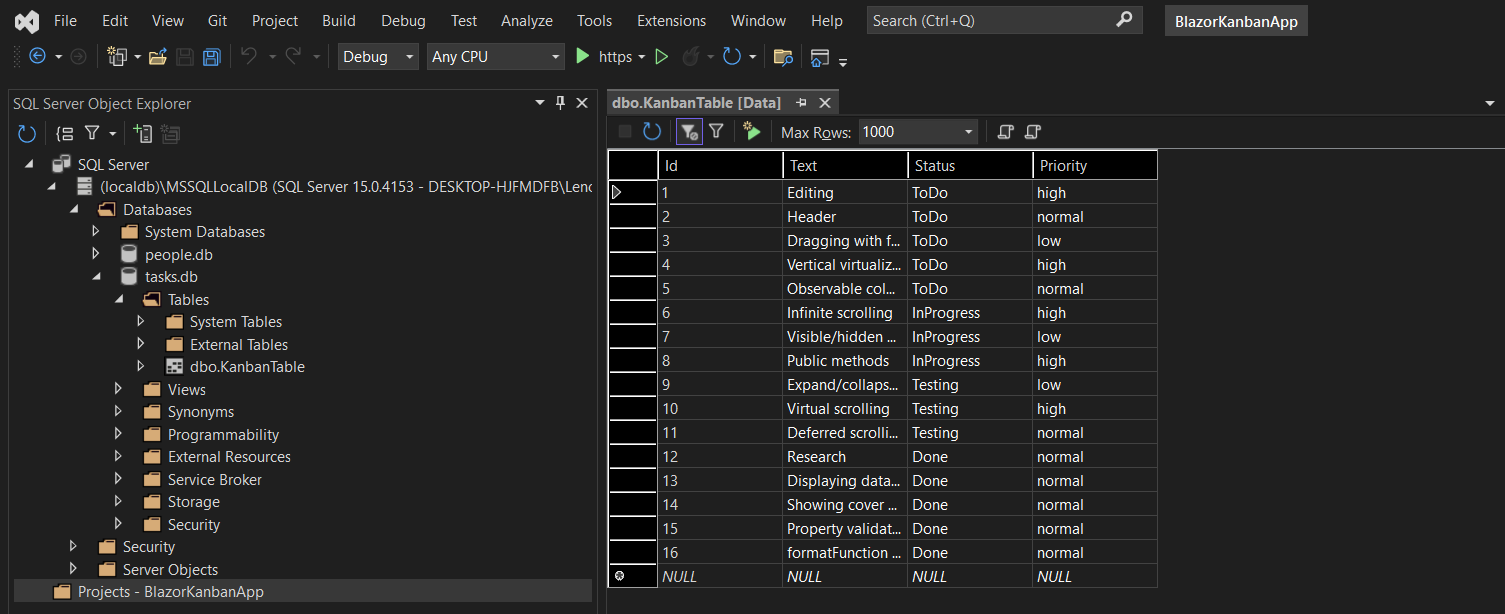Toggle auto-hide pin of SQL Server Object Explorer
This screenshot has height=614, width=1505.
(560, 103)
